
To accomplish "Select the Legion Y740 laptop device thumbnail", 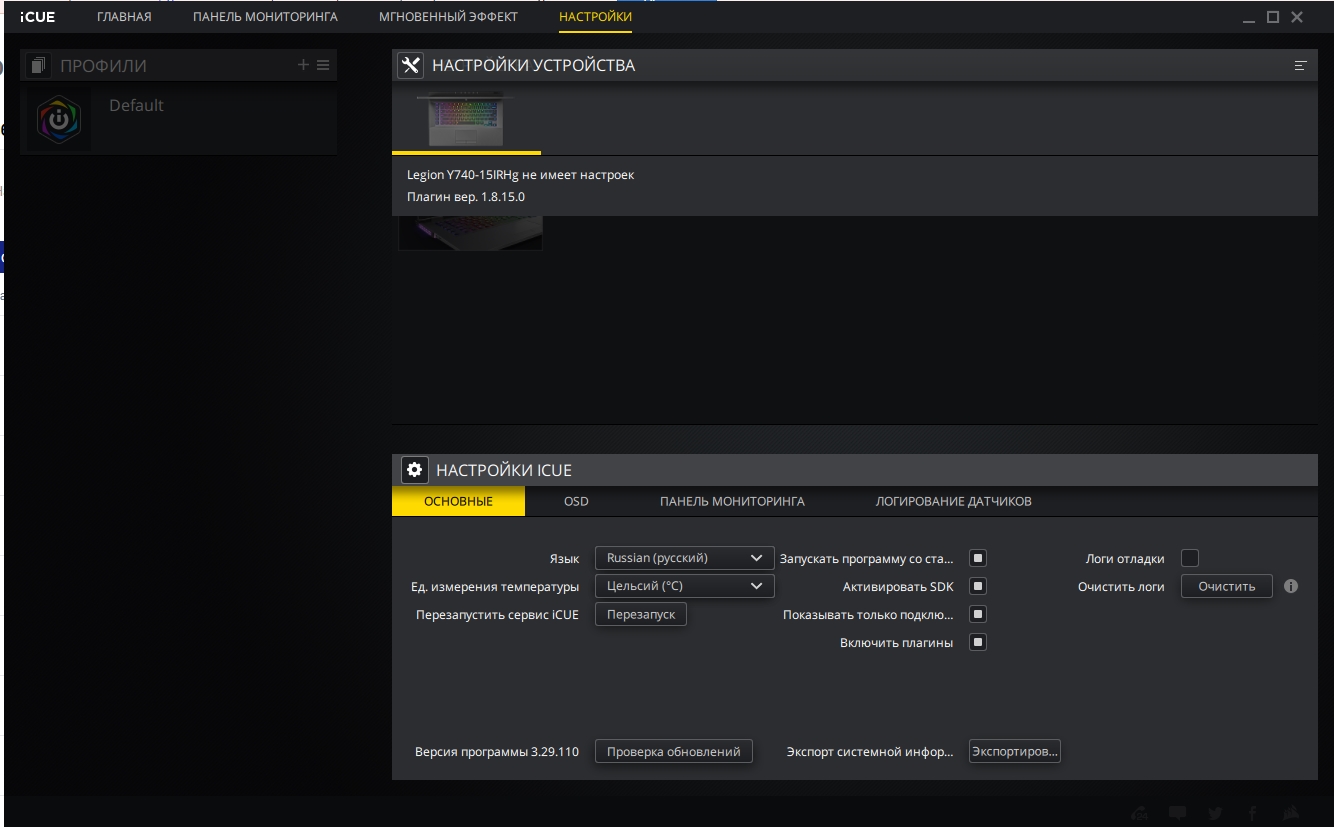I will (466, 120).
